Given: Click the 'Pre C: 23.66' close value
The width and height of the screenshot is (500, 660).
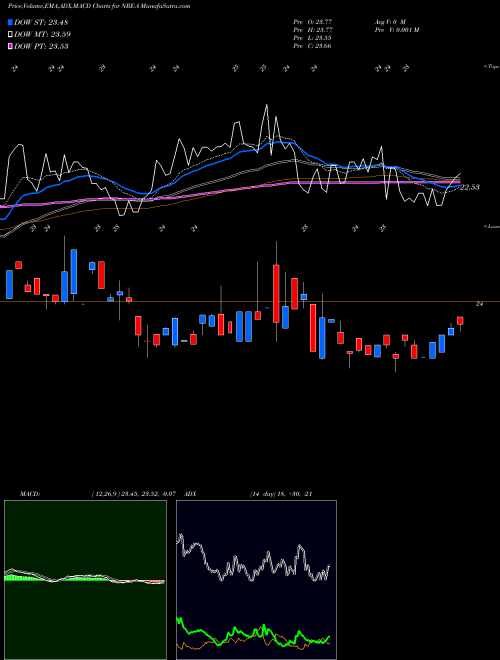Looking at the screenshot, I should tap(313, 46).
